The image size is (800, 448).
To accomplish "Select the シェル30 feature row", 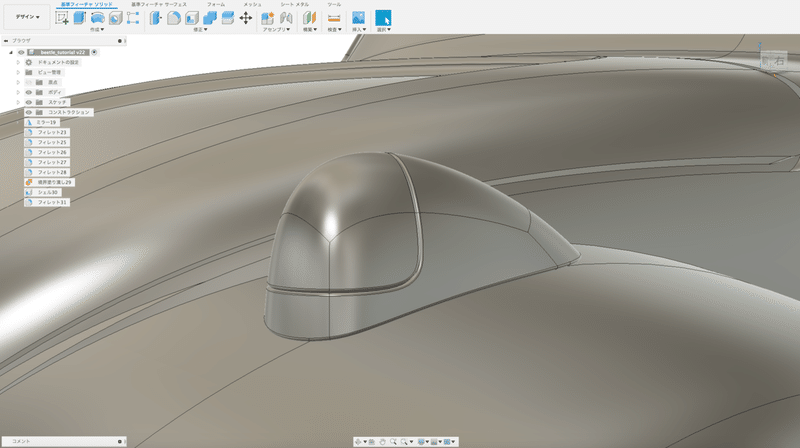I will click(x=42, y=192).
